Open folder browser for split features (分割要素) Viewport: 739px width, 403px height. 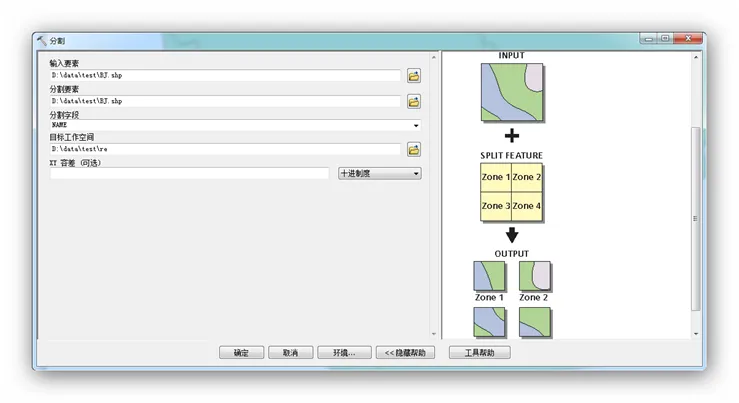413,101
